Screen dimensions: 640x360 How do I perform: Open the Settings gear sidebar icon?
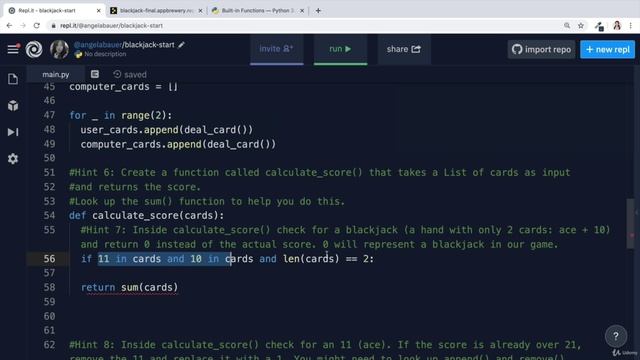coord(13,159)
